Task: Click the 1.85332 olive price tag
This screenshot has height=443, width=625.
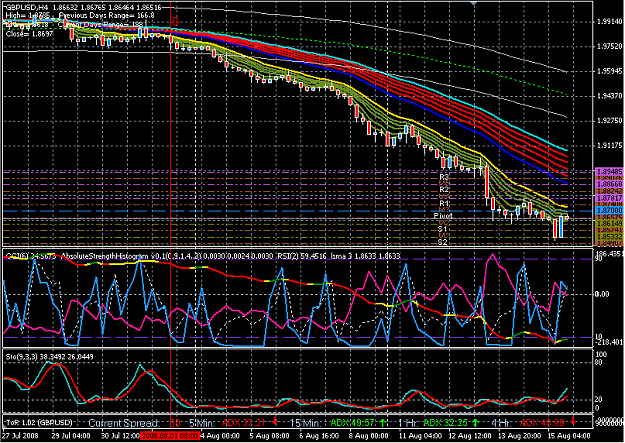Action: [609, 237]
